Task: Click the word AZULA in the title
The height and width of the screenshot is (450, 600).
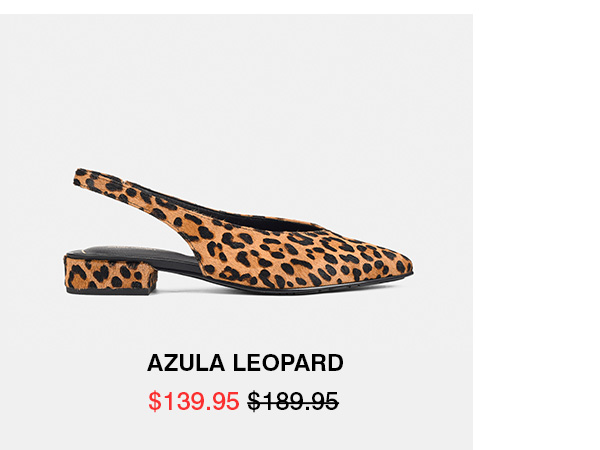Action: pyautogui.click(x=189, y=362)
